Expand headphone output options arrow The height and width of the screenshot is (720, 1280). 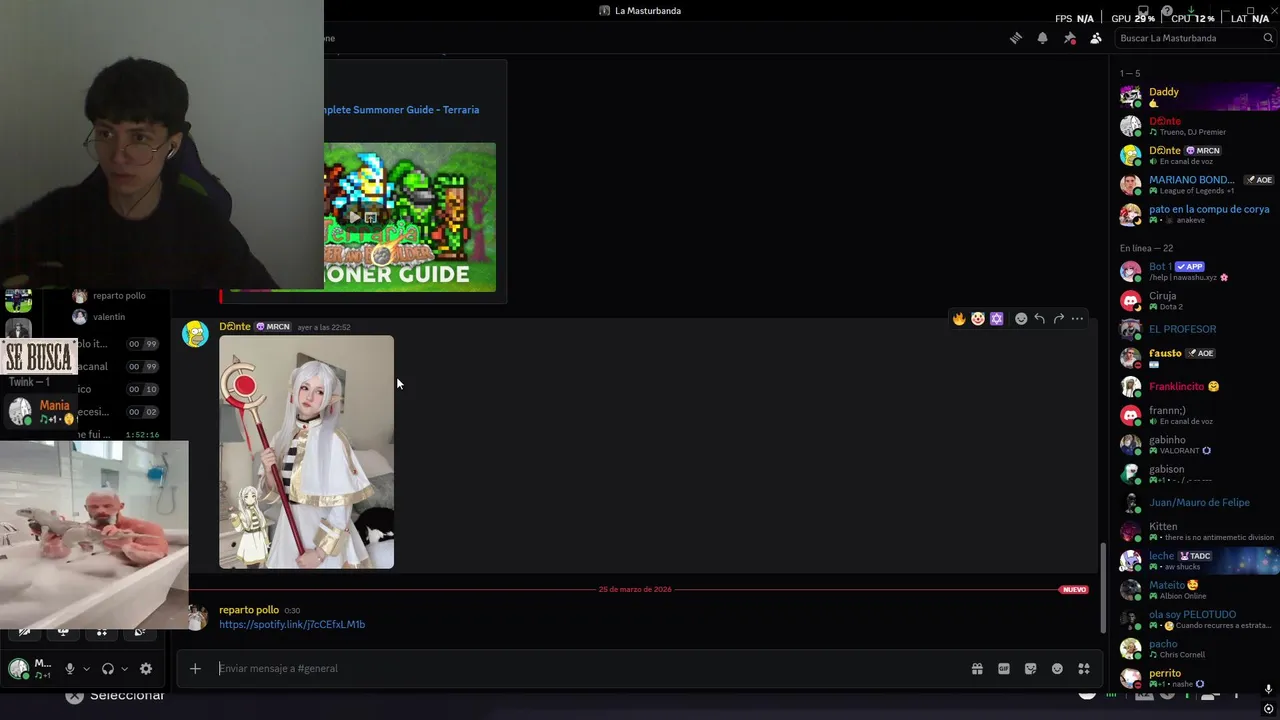[124, 669]
